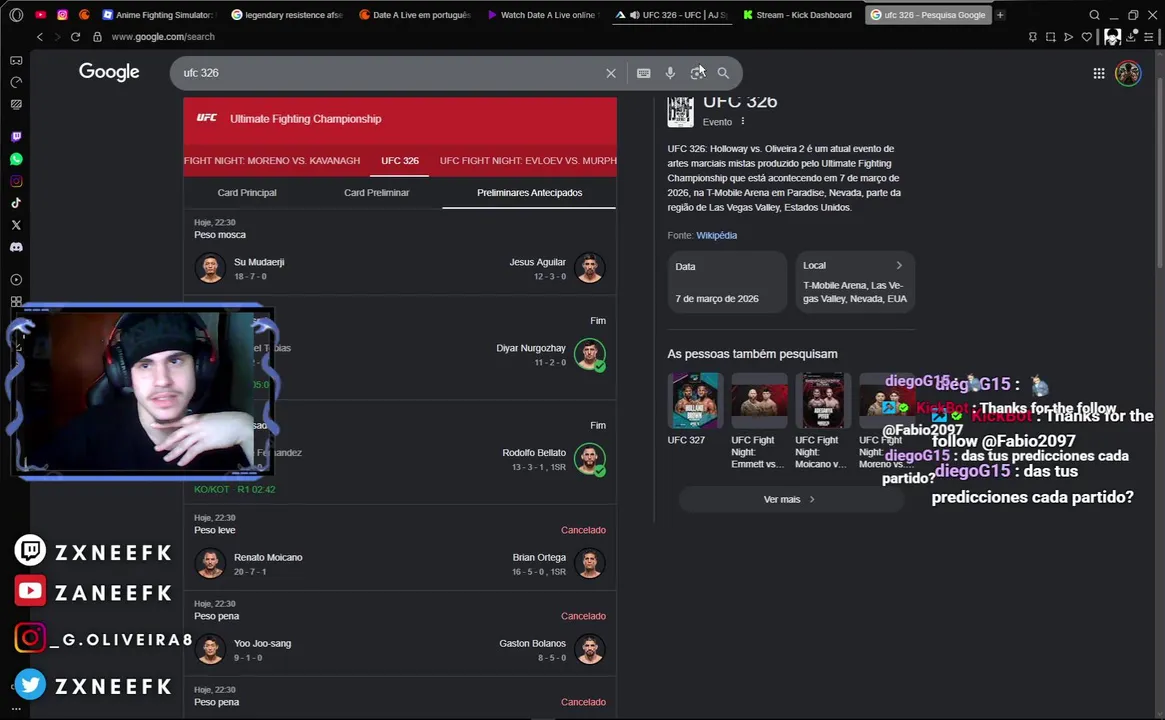Open Renato Moicano vs Brian Ortega fight
Screen dimensions: 1165x720
(x=400, y=548)
